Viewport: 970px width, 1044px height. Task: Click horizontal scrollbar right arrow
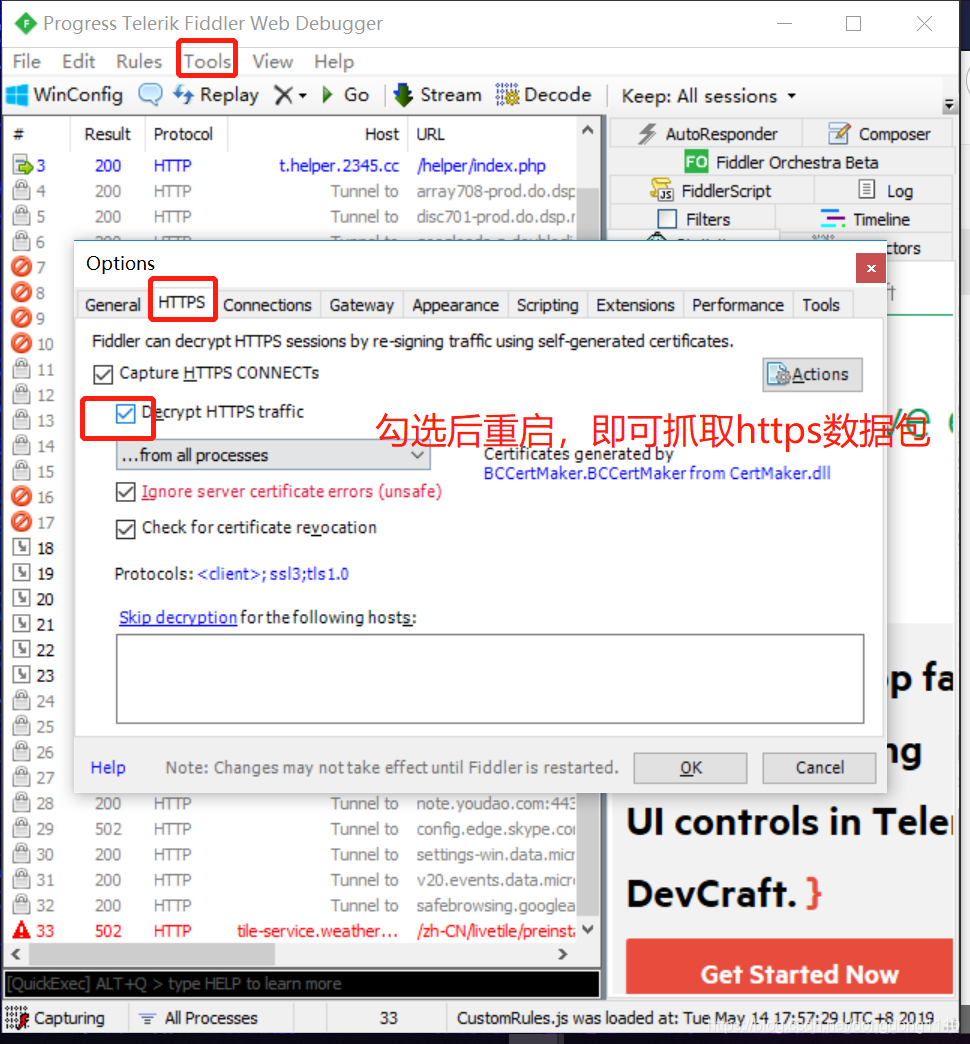point(563,954)
